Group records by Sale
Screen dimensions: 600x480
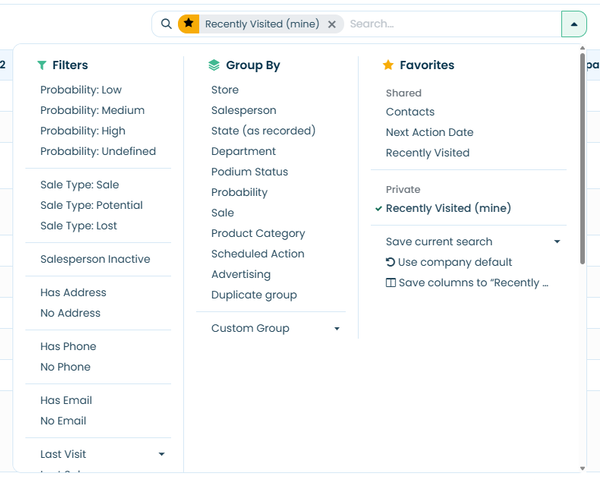[x=222, y=213]
